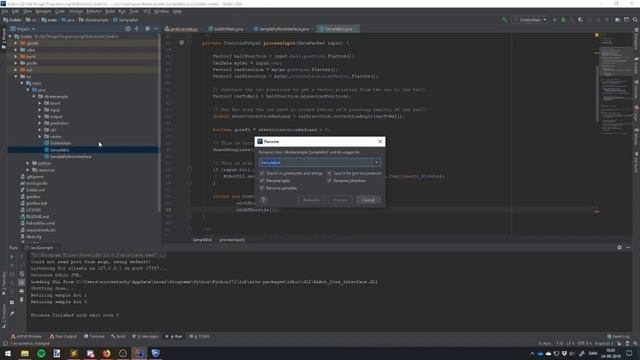Click processInput breadcrumb below editor
Viewport: 640px width, 360px height.
pyautogui.click(x=232, y=240)
